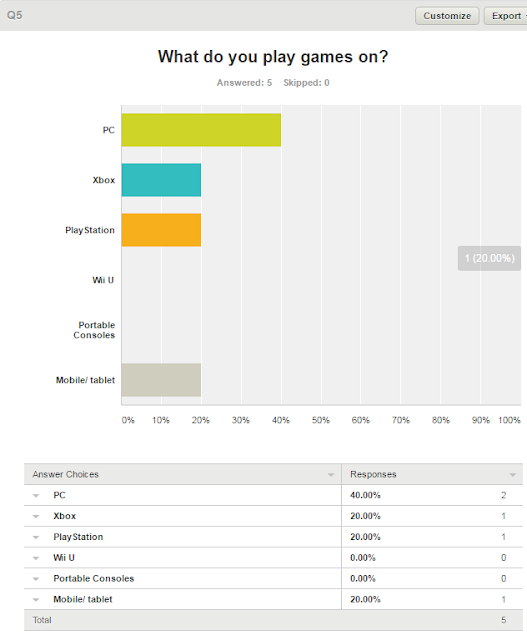This screenshot has width=527, height=640.
Task: Click the chart title text
Action: [x=273, y=57]
